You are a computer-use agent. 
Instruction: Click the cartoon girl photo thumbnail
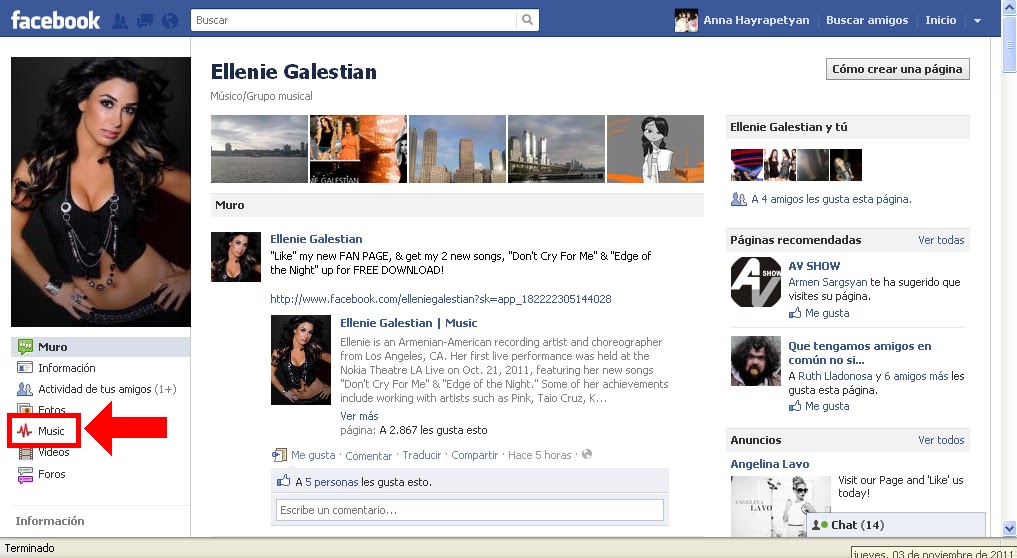pos(655,149)
